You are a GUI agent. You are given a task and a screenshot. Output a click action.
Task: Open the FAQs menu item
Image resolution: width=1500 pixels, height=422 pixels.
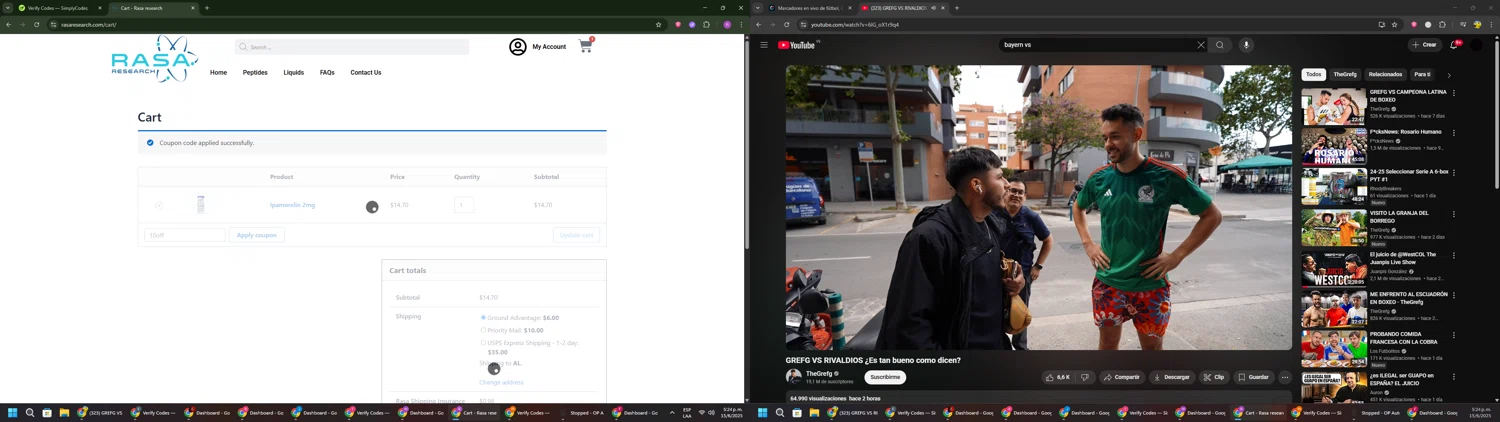click(x=327, y=72)
